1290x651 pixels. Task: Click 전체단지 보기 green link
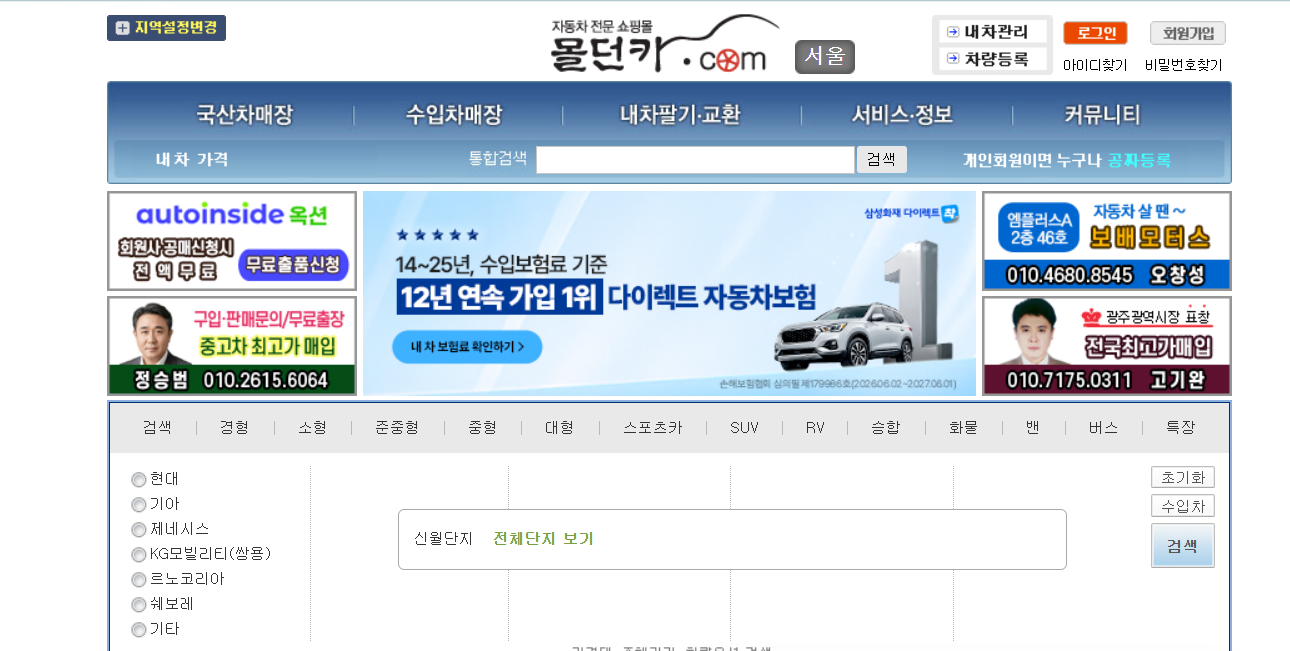[x=543, y=539]
